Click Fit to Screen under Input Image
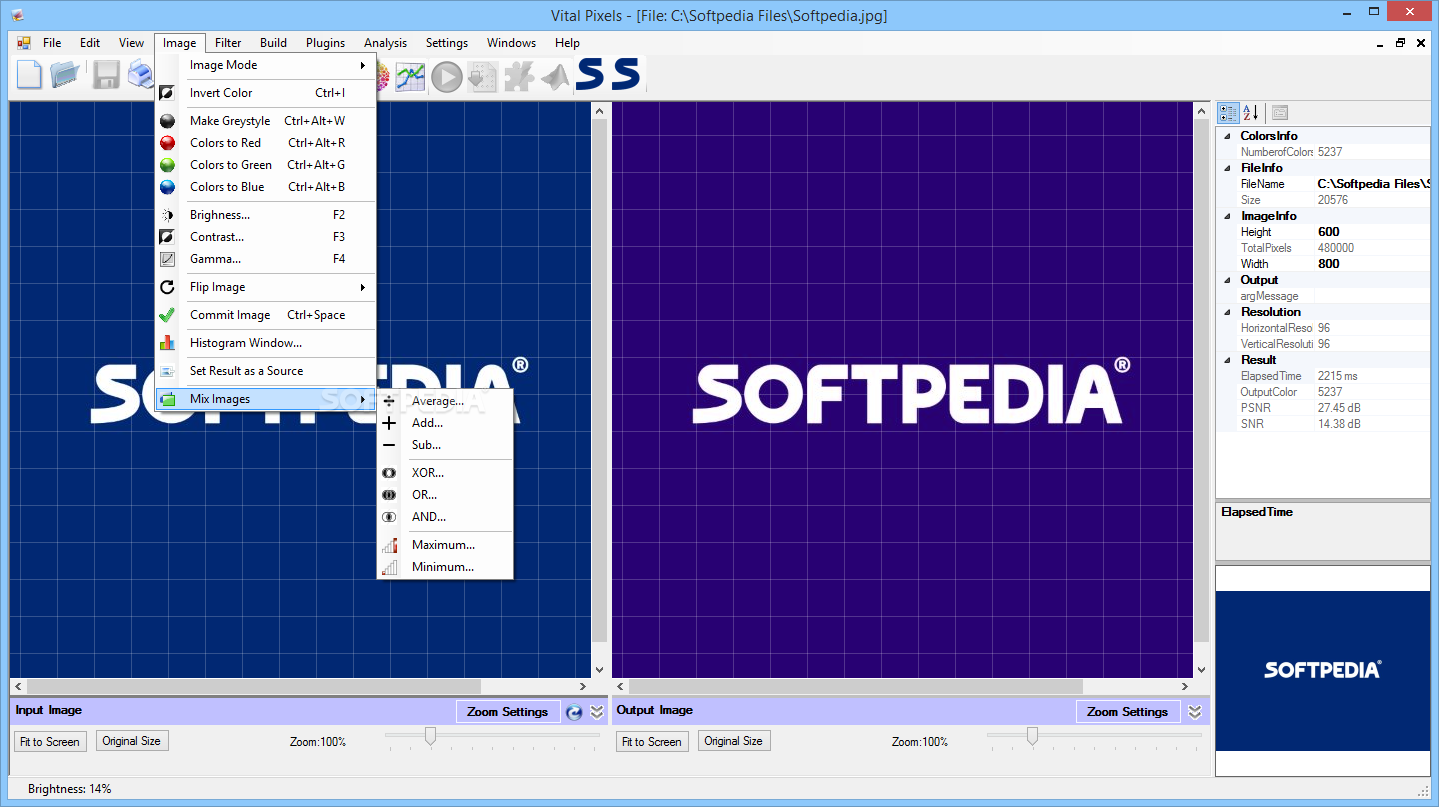The height and width of the screenshot is (807, 1439). pyautogui.click(x=50, y=742)
